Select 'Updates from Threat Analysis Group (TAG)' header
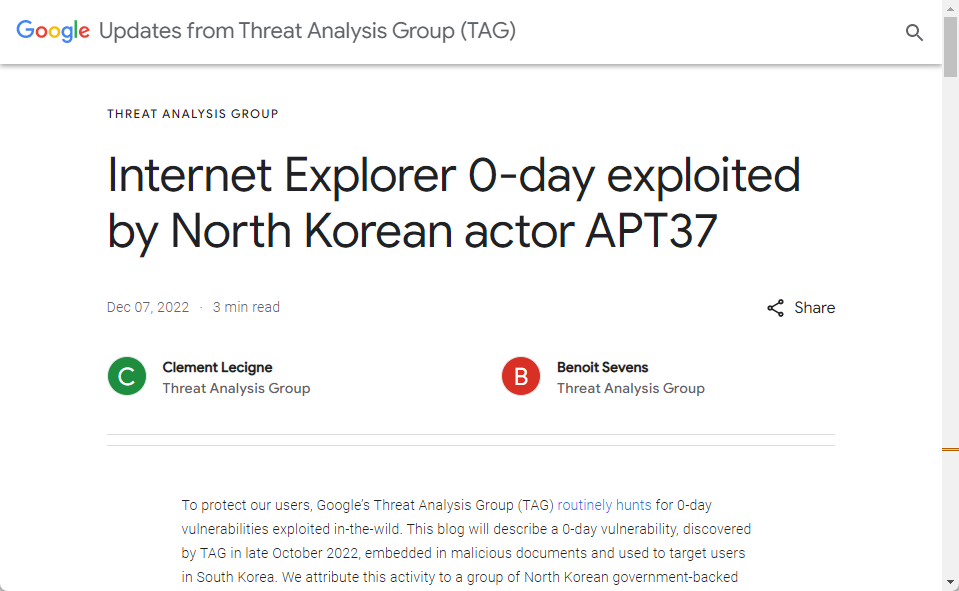 [x=306, y=31]
